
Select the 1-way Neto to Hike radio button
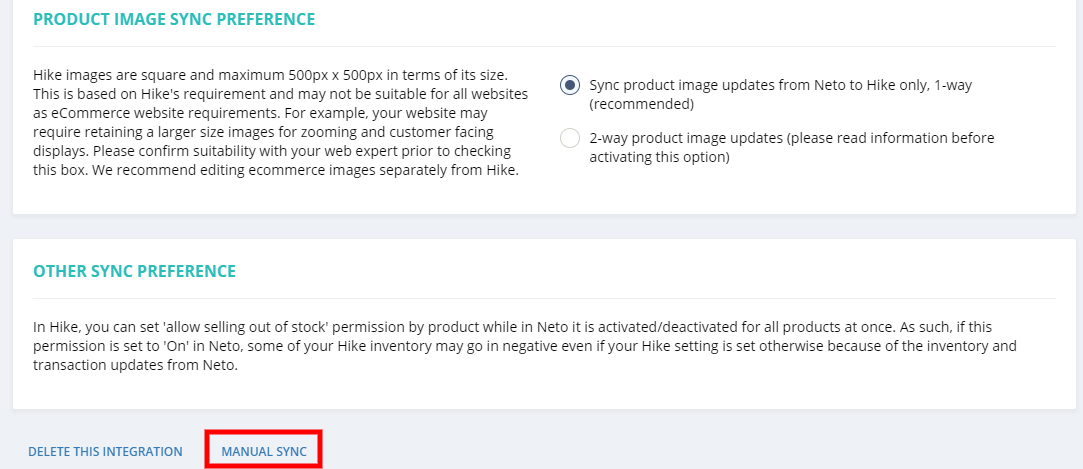(x=570, y=86)
